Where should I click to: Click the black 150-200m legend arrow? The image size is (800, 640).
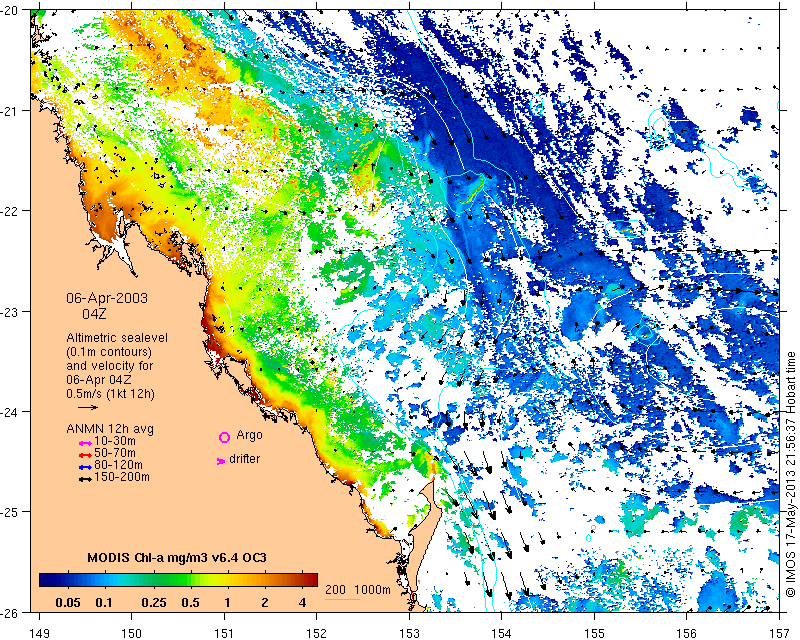click(85, 479)
